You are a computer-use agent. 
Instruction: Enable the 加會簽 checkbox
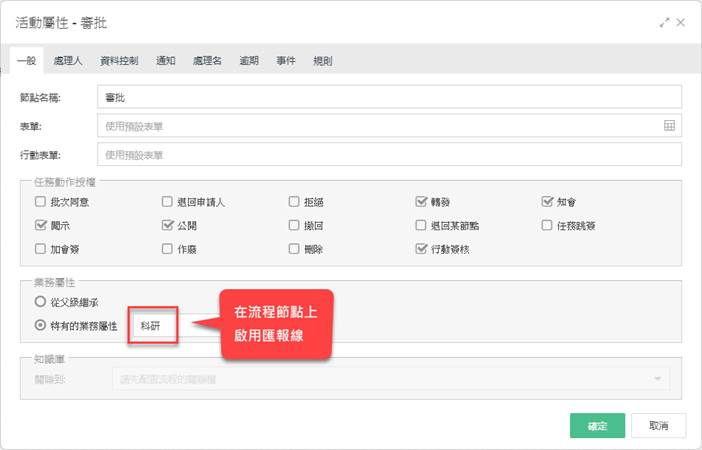pos(40,249)
